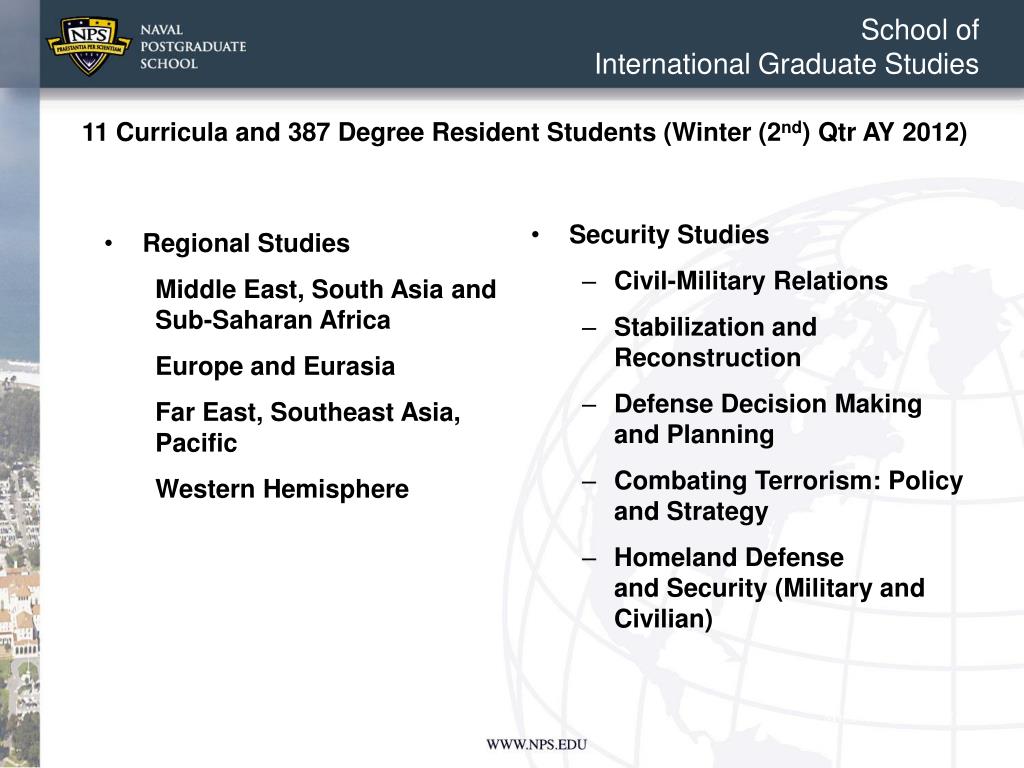Click 'Homeland Defense and Security' item
Image resolution: width=1024 pixels, height=768 pixels.
pos(769,588)
